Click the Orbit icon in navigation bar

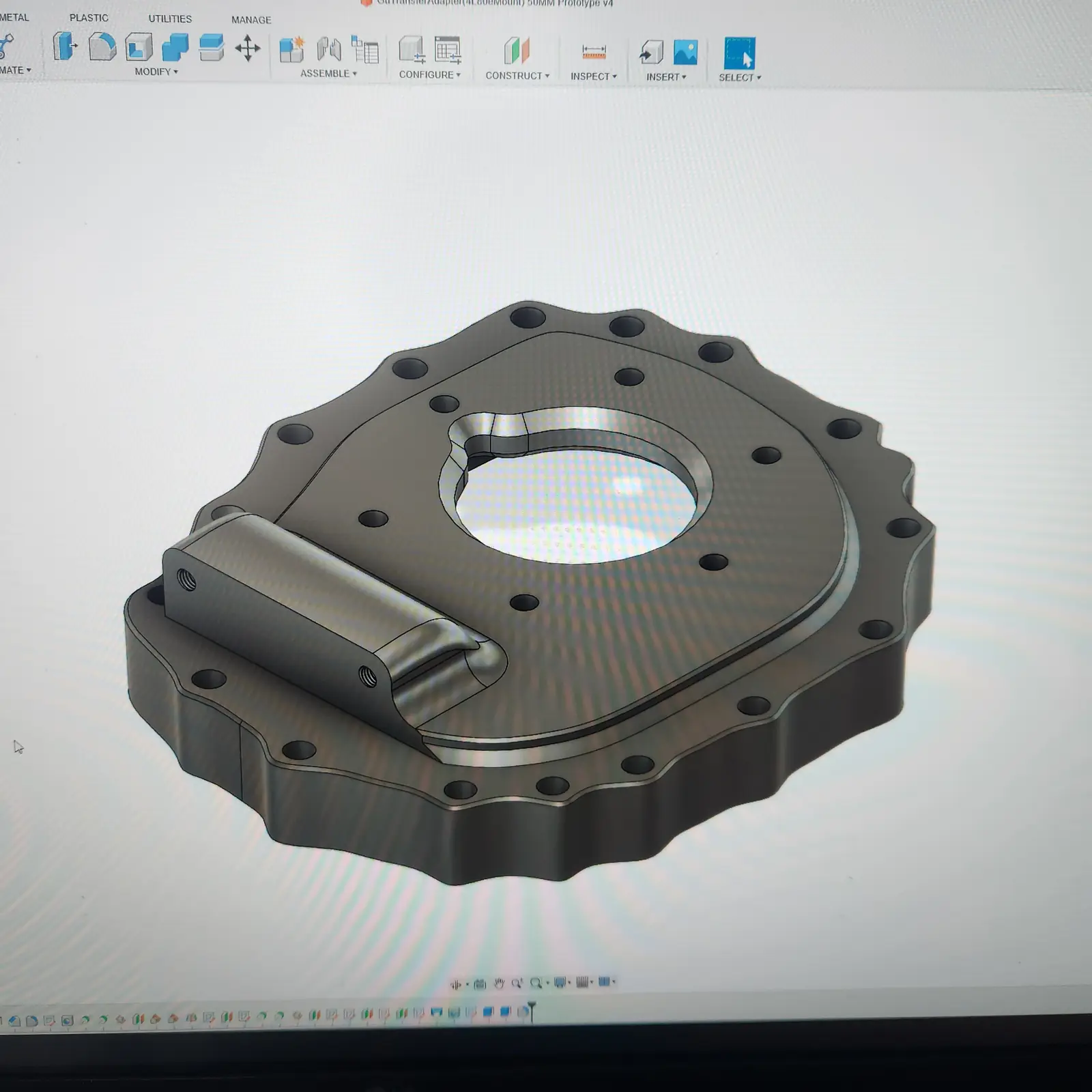(x=456, y=983)
